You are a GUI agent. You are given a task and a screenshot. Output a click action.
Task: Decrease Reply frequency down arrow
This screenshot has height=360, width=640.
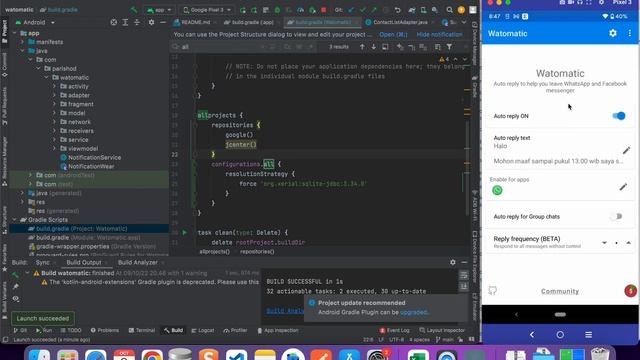604,243
